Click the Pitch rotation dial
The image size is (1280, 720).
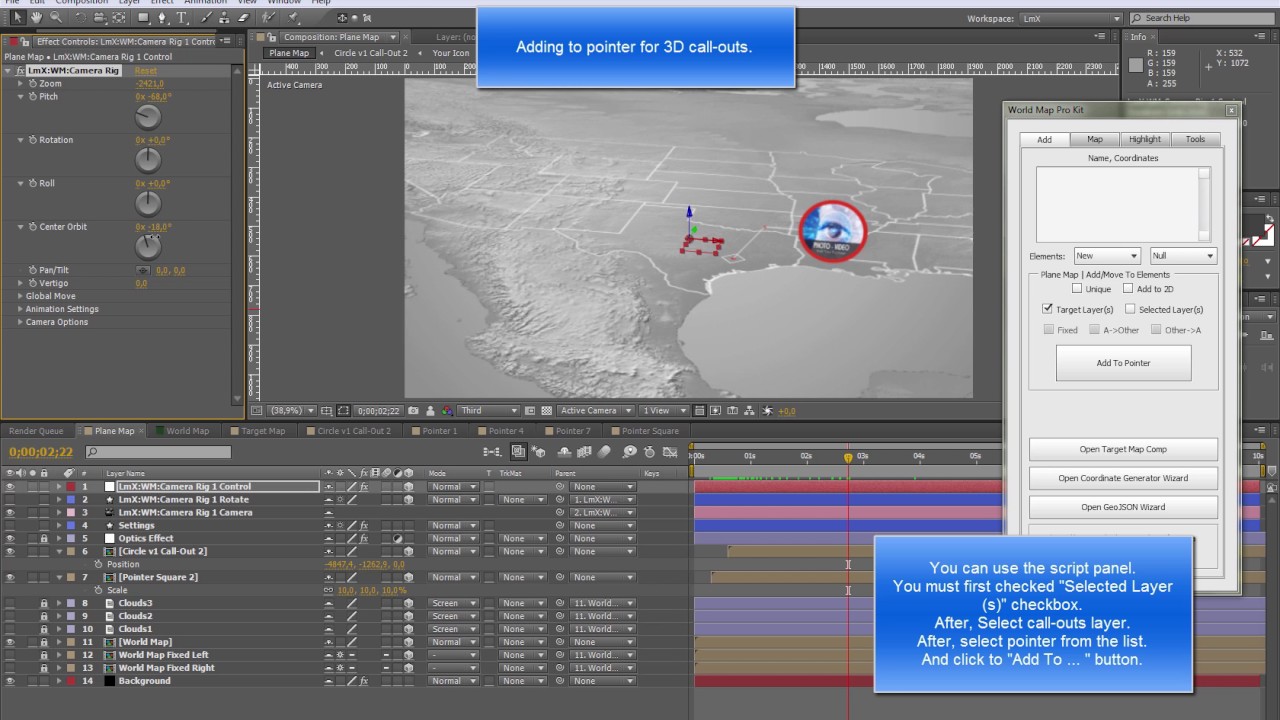tap(148, 117)
